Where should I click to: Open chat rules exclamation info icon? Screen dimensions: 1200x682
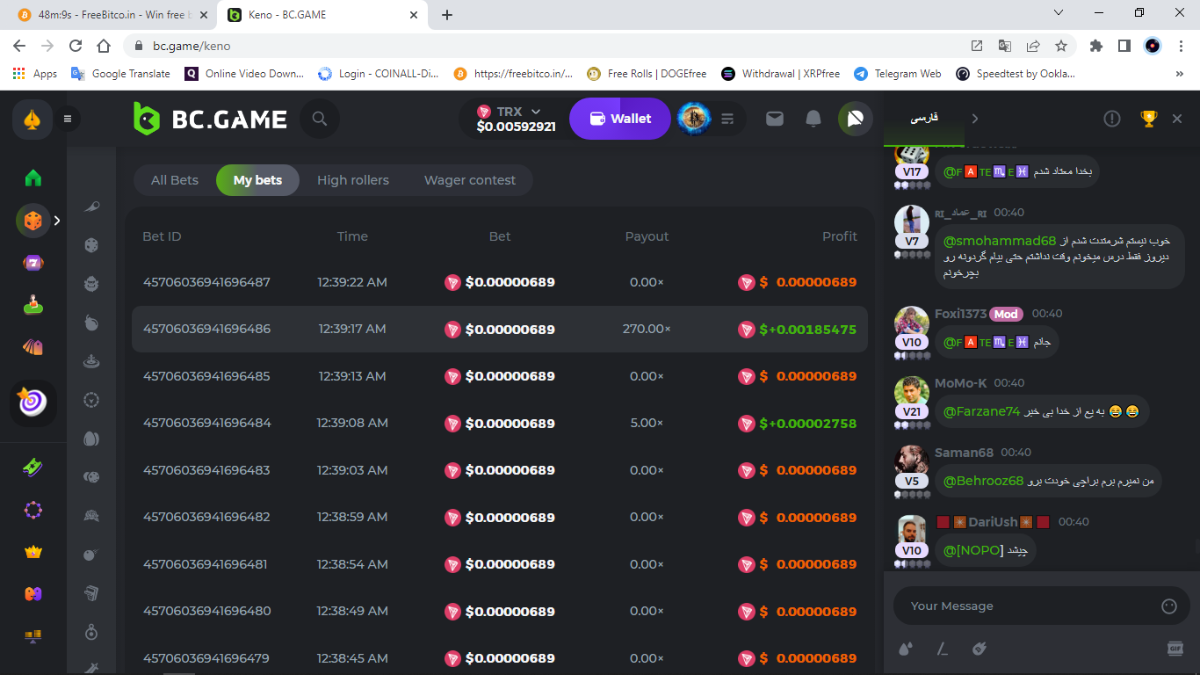(x=1112, y=119)
